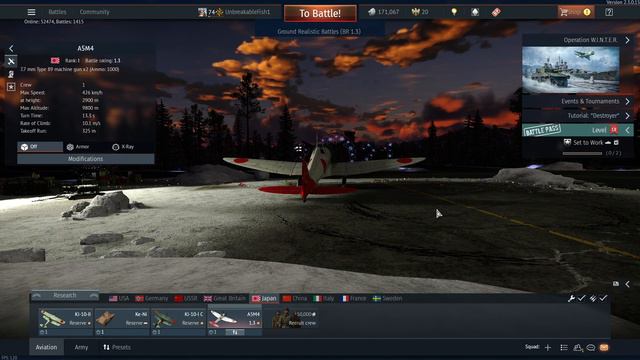The height and width of the screenshot is (360, 640).
Task: Click the small screenshot icon near crew bar
Action: tap(616, 284)
